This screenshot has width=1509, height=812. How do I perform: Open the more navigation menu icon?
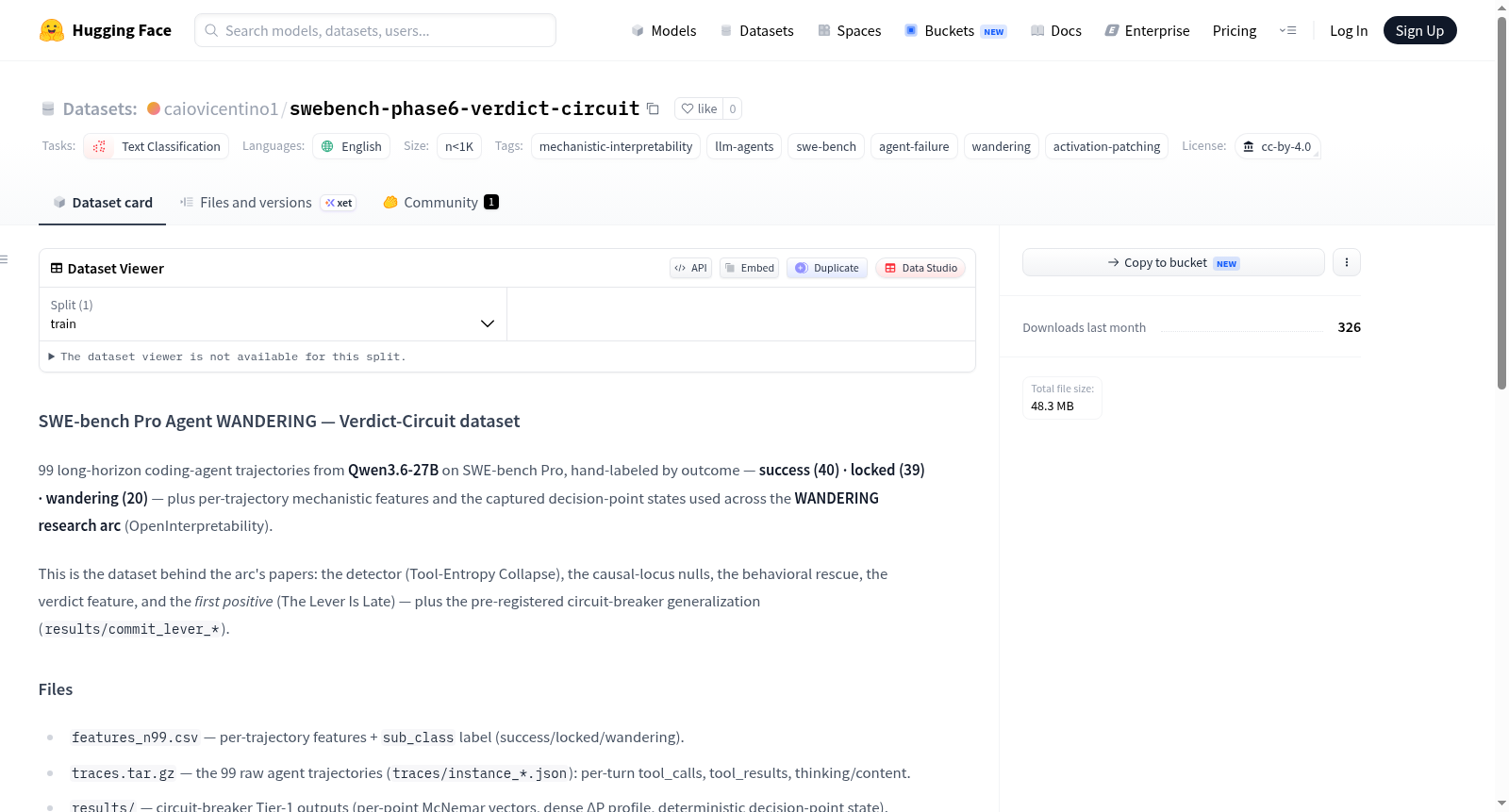pos(1287,30)
